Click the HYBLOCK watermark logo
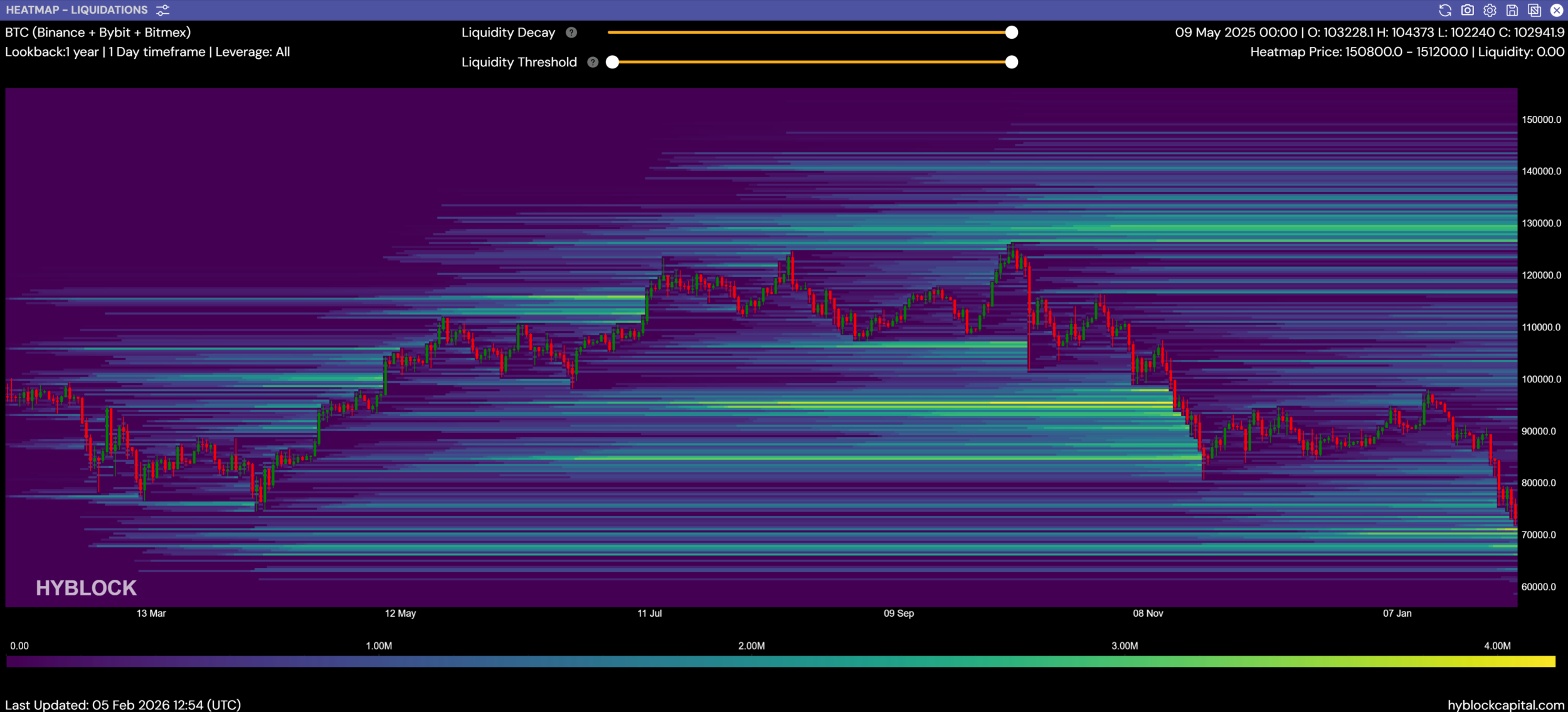Viewport: 1568px width, 712px height. click(86, 588)
